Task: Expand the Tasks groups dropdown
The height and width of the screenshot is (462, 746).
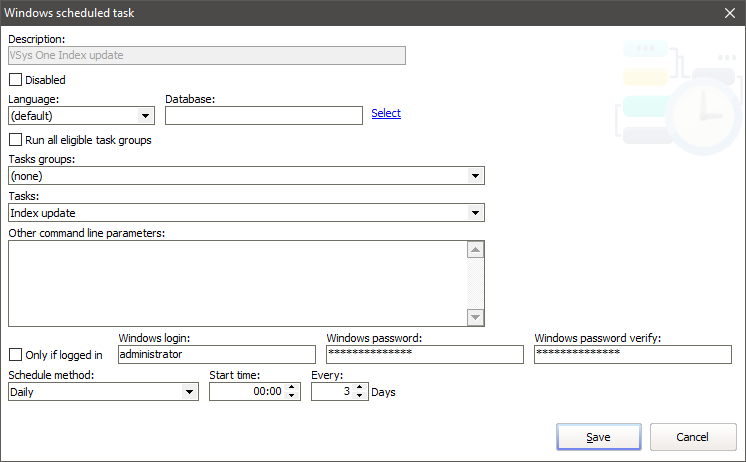Action: [x=476, y=176]
